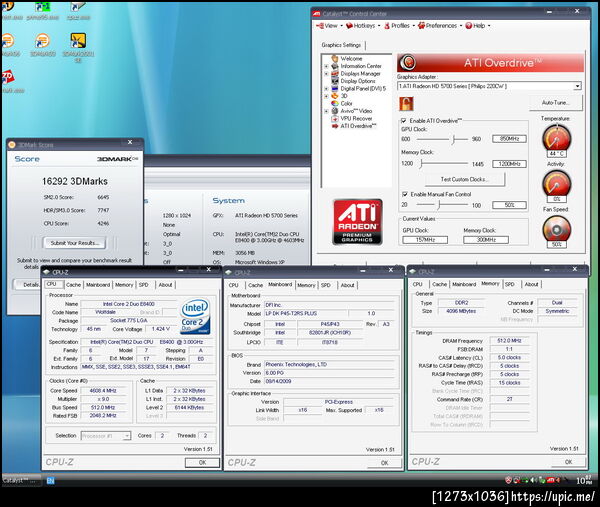Open the Graphics Adapter dropdown
The image size is (600, 507).
tap(577, 86)
